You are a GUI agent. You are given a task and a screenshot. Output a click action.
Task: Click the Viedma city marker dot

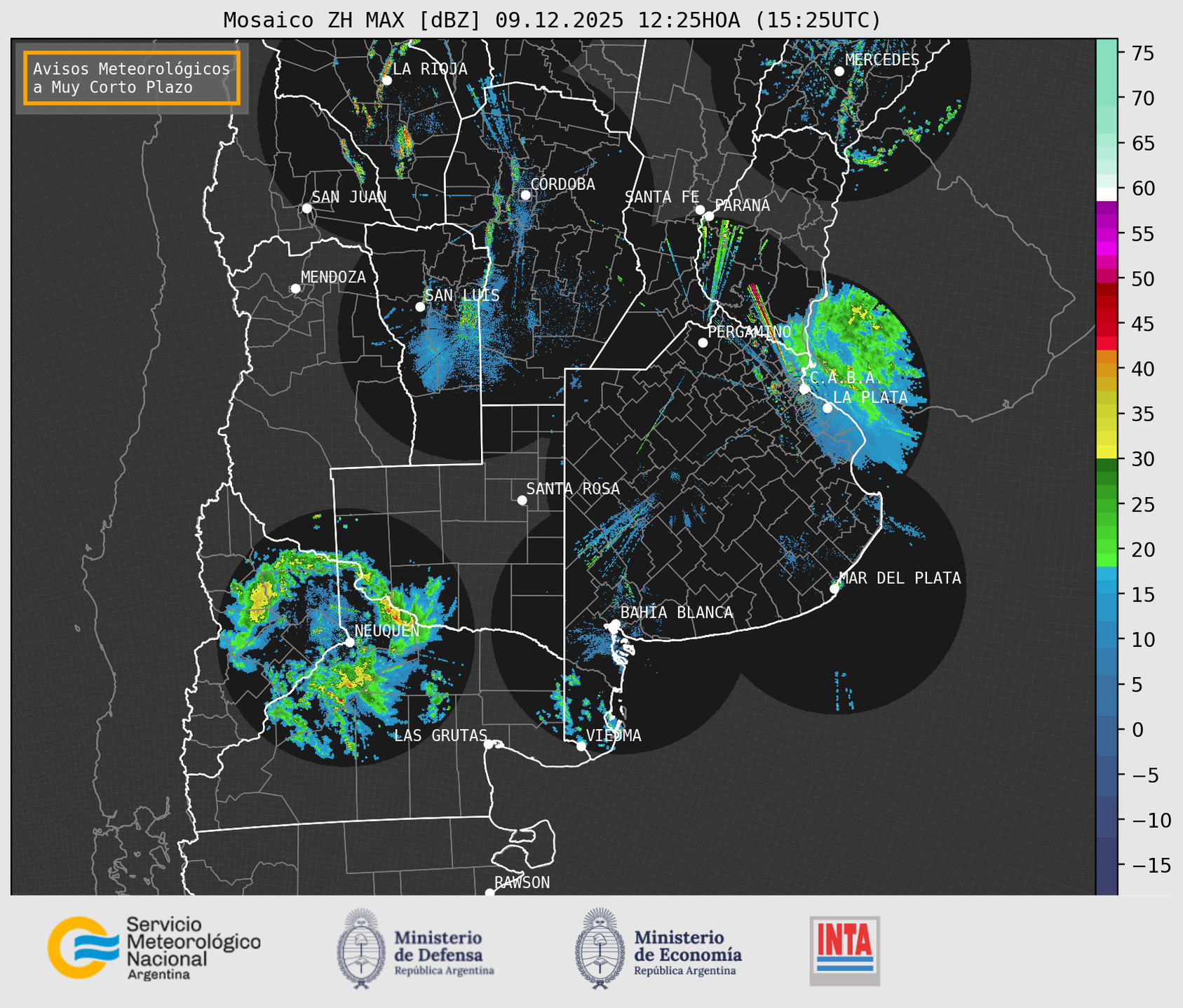tap(581, 746)
